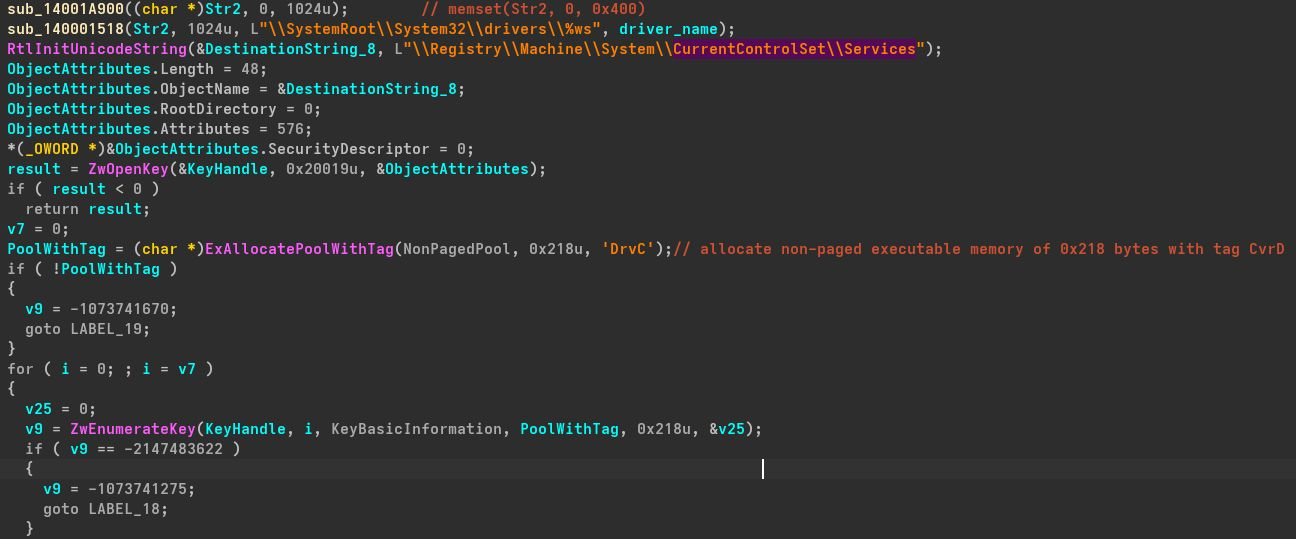1296x539 pixels.
Task: Select the driver_name argument
Action: tap(670, 29)
